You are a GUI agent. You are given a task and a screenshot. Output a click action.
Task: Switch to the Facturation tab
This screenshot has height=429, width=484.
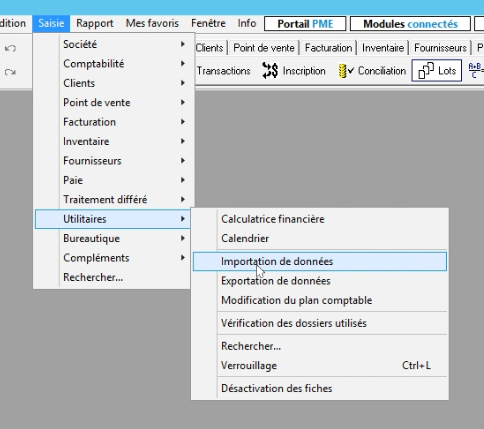pos(328,48)
